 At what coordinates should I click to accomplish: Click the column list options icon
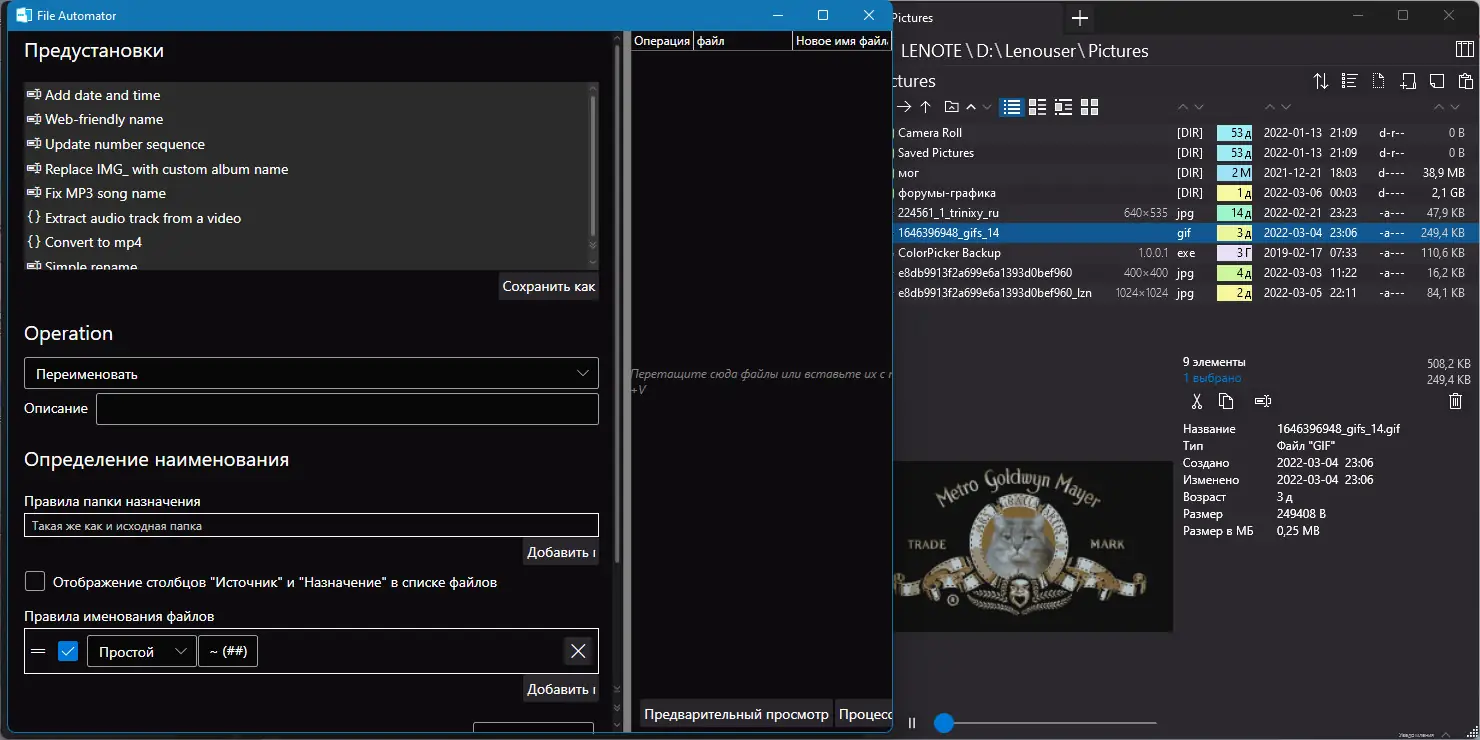click(1349, 81)
